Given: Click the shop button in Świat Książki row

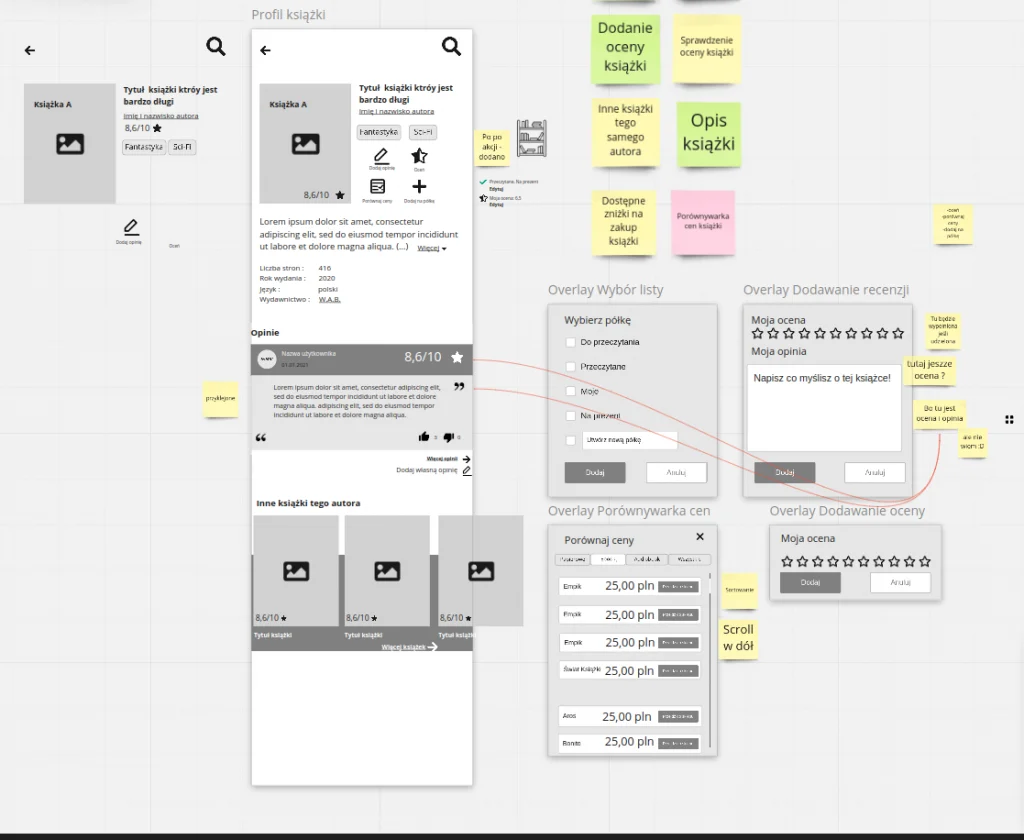Looking at the screenshot, I should coord(679,671).
